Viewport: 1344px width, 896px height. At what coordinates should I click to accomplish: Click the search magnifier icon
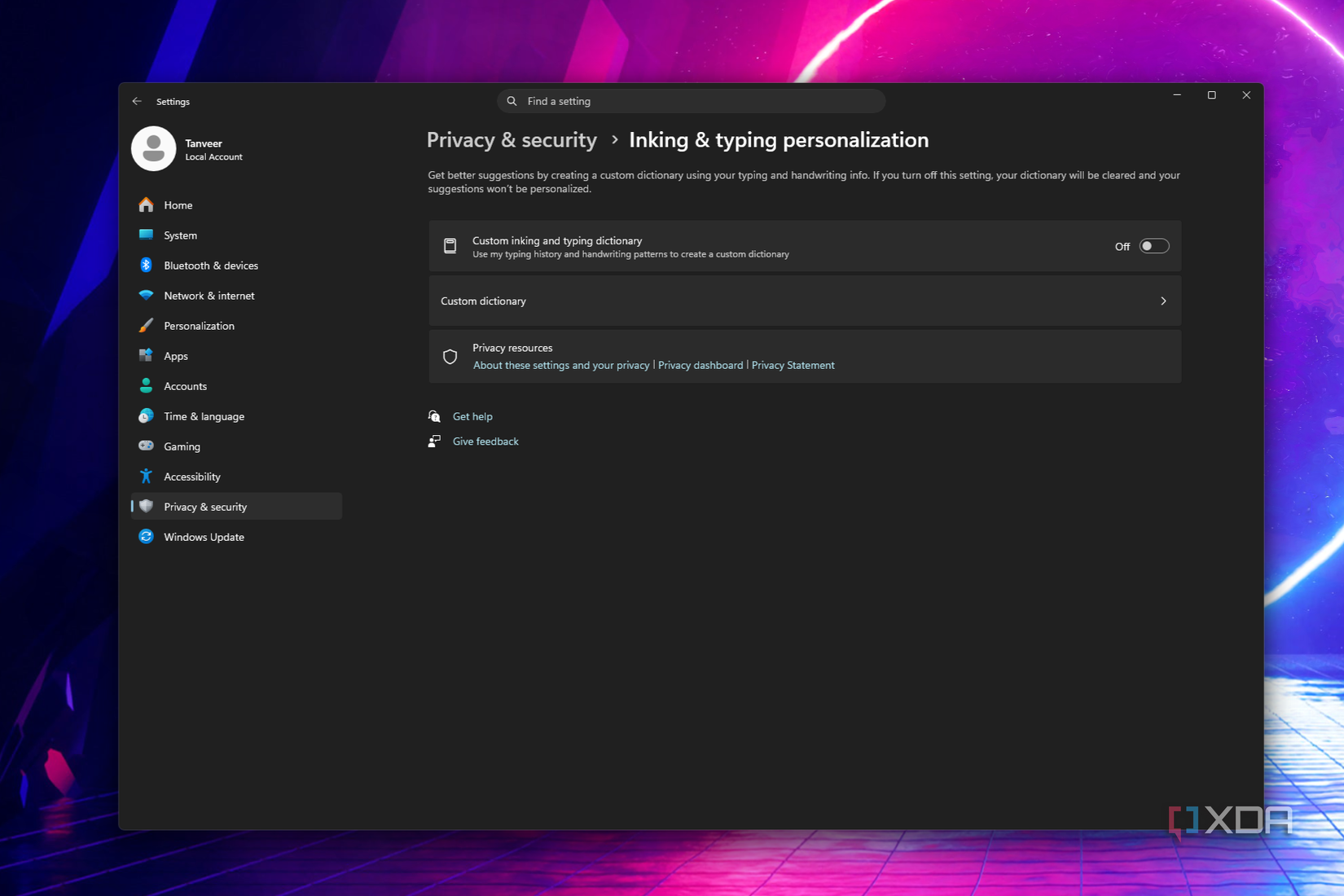click(512, 101)
